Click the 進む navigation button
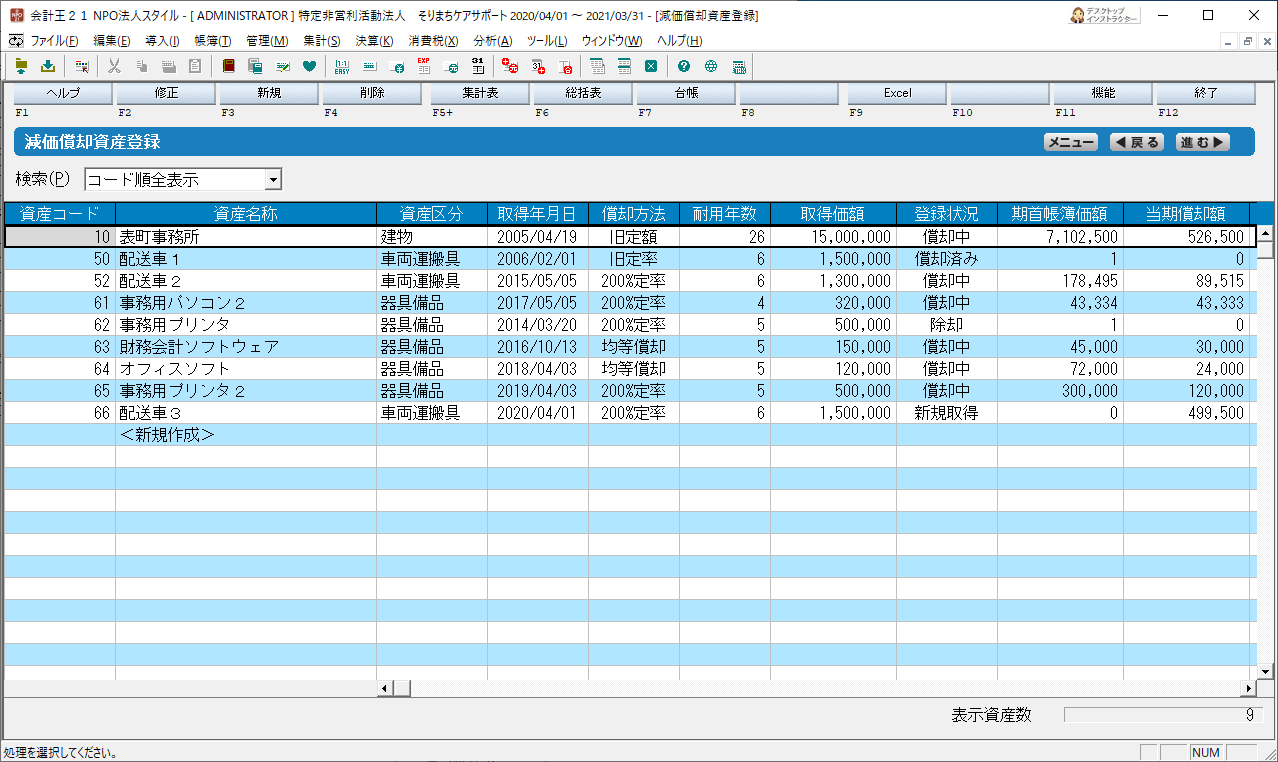The width and height of the screenshot is (1278, 762). 1202,142
